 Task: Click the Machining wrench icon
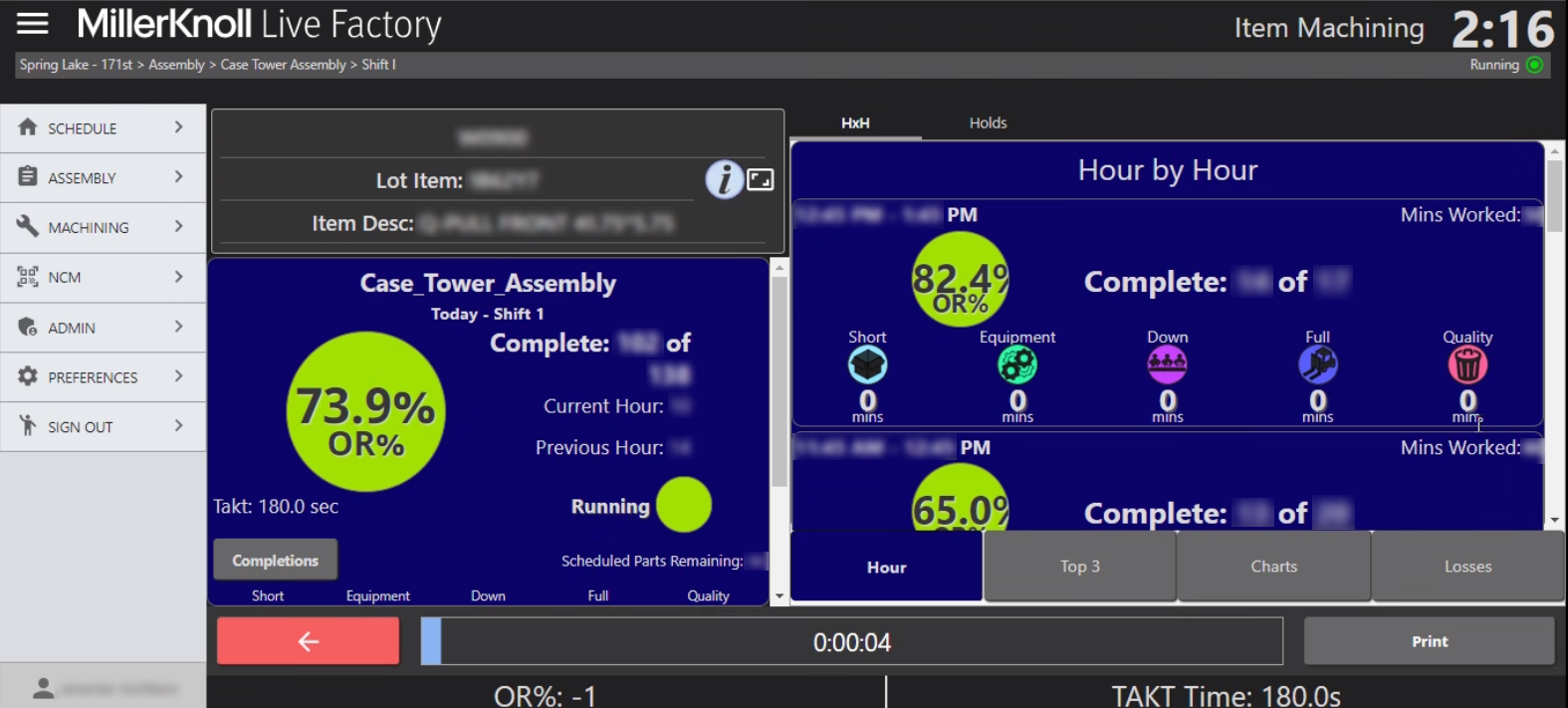[x=28, y=226]
